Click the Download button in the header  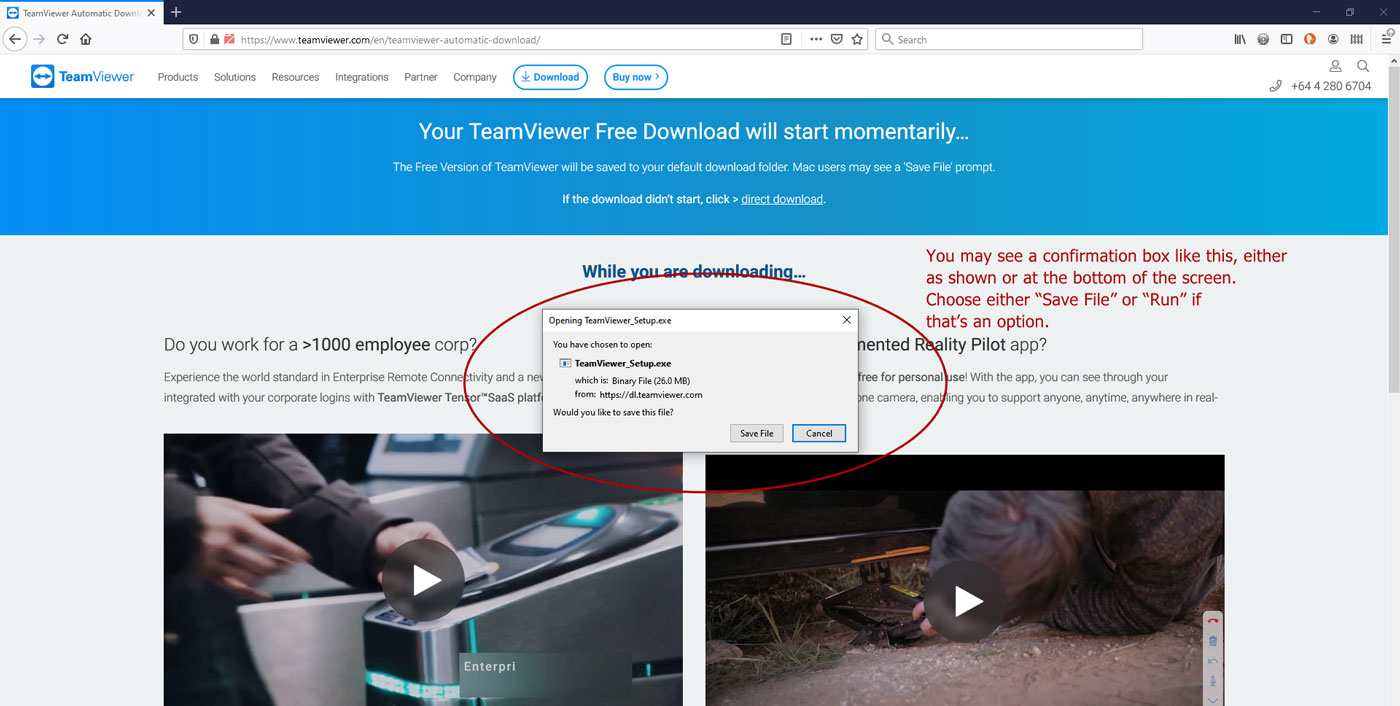[550, 77]
